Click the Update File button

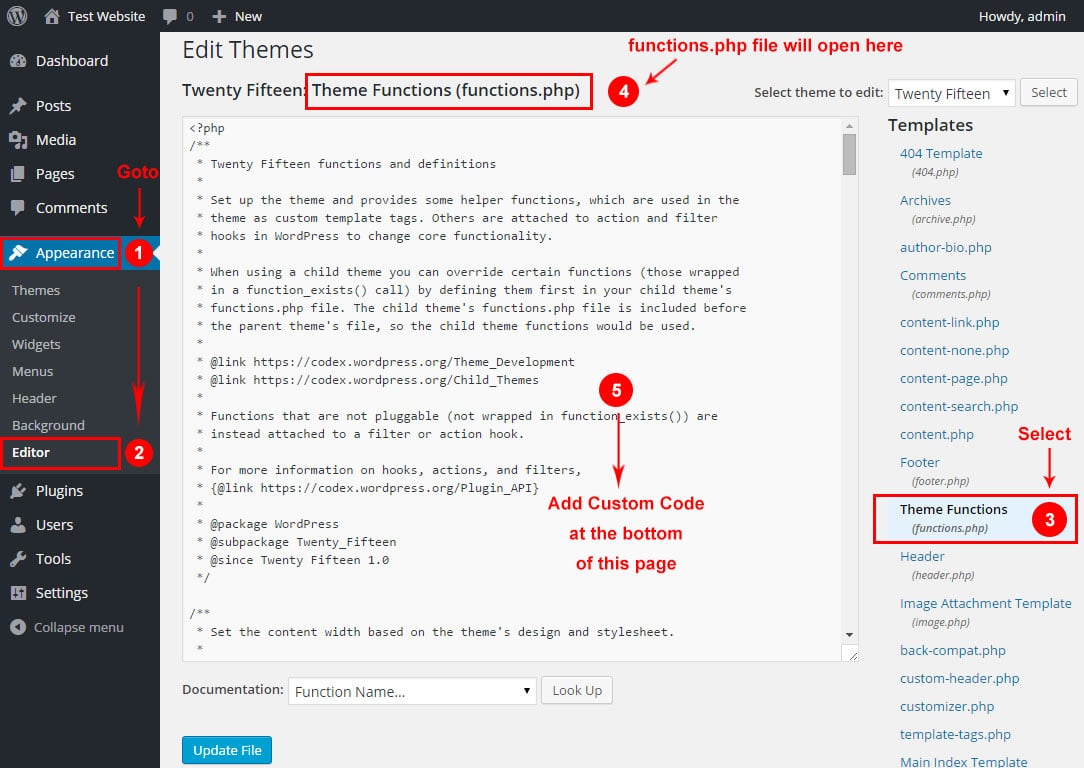coord(227,750)
